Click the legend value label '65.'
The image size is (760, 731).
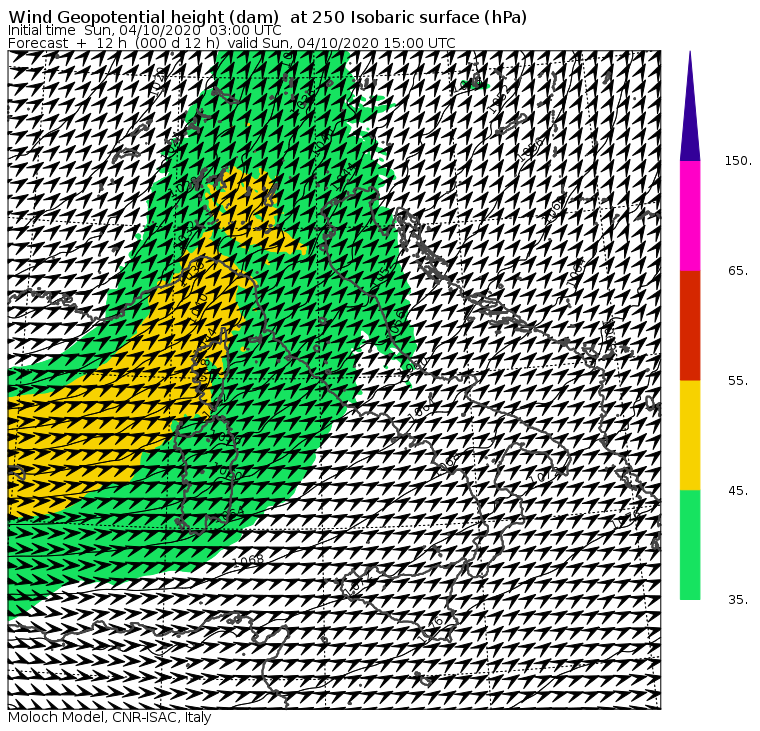click(739, 270)
